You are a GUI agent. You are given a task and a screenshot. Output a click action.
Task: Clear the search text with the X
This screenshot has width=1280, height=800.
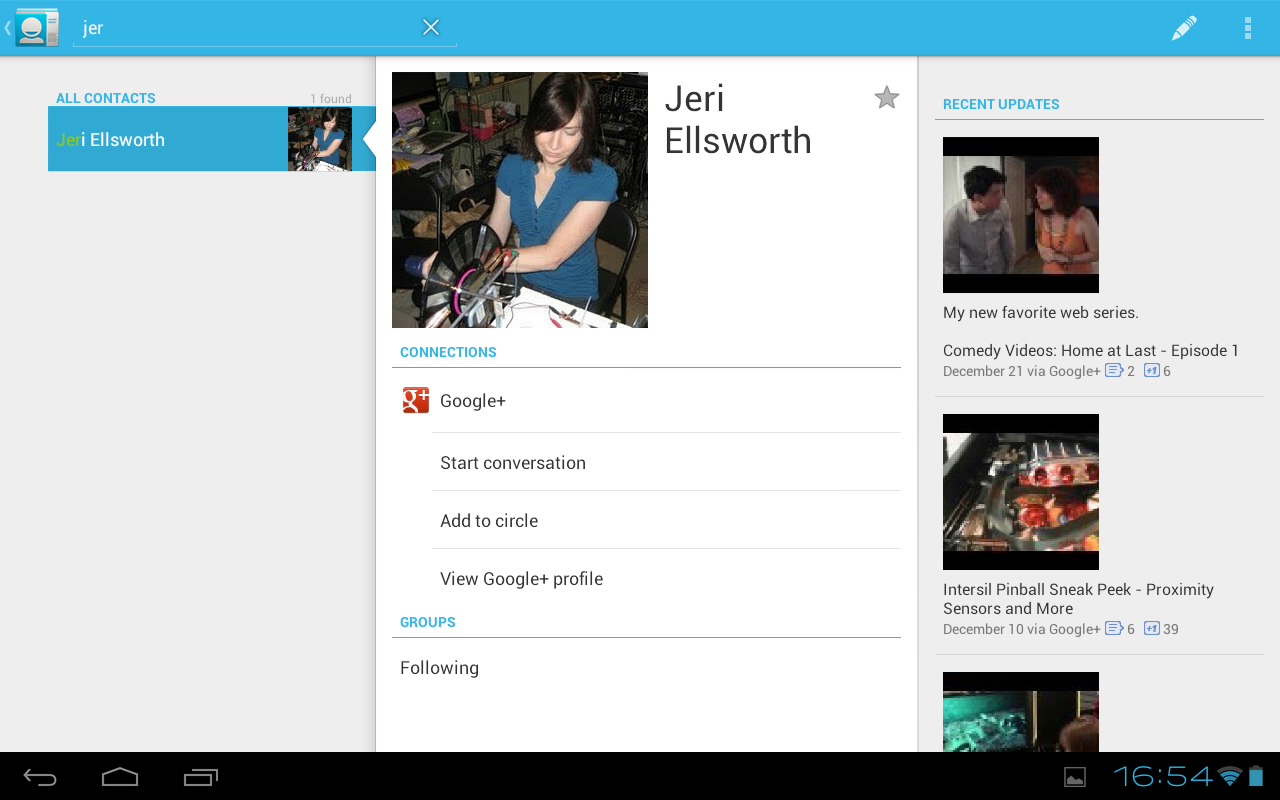pos(431,27)
